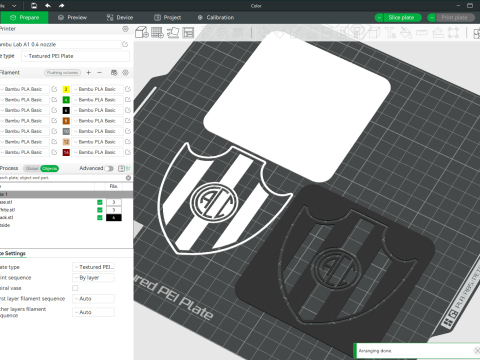Click the dark red filament 14 color swatch
480x360 pixels.
point(66,152)
